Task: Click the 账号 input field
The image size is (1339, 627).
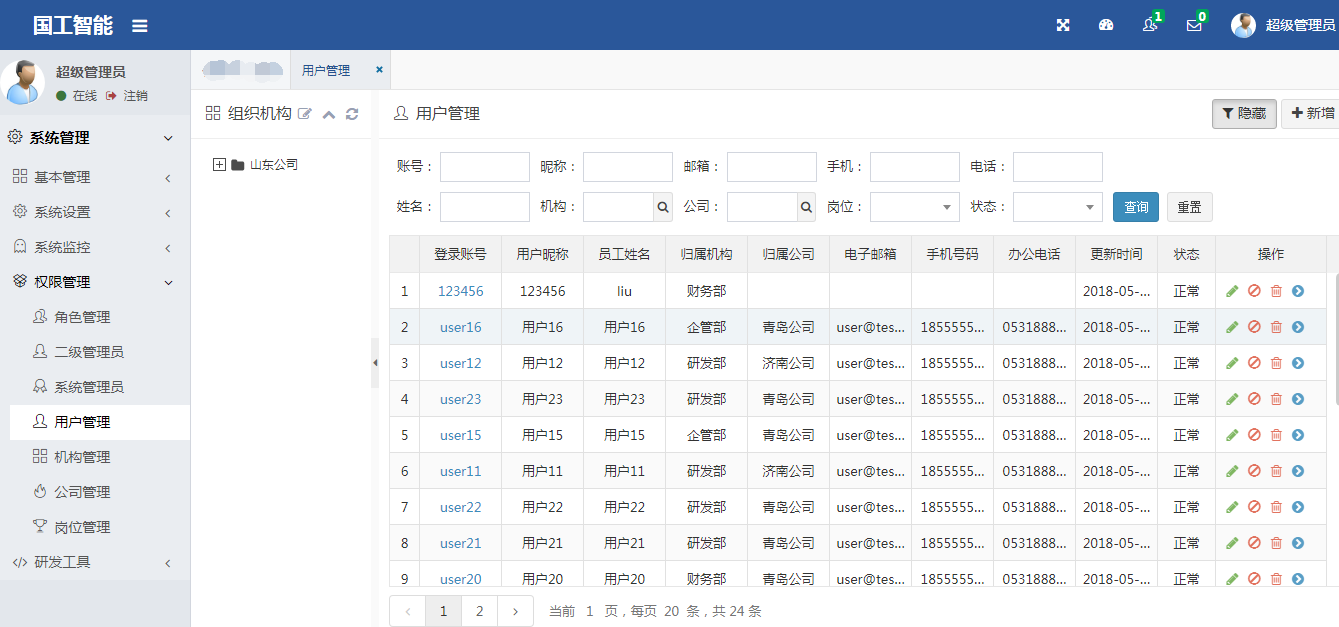Action: (484, 167)
